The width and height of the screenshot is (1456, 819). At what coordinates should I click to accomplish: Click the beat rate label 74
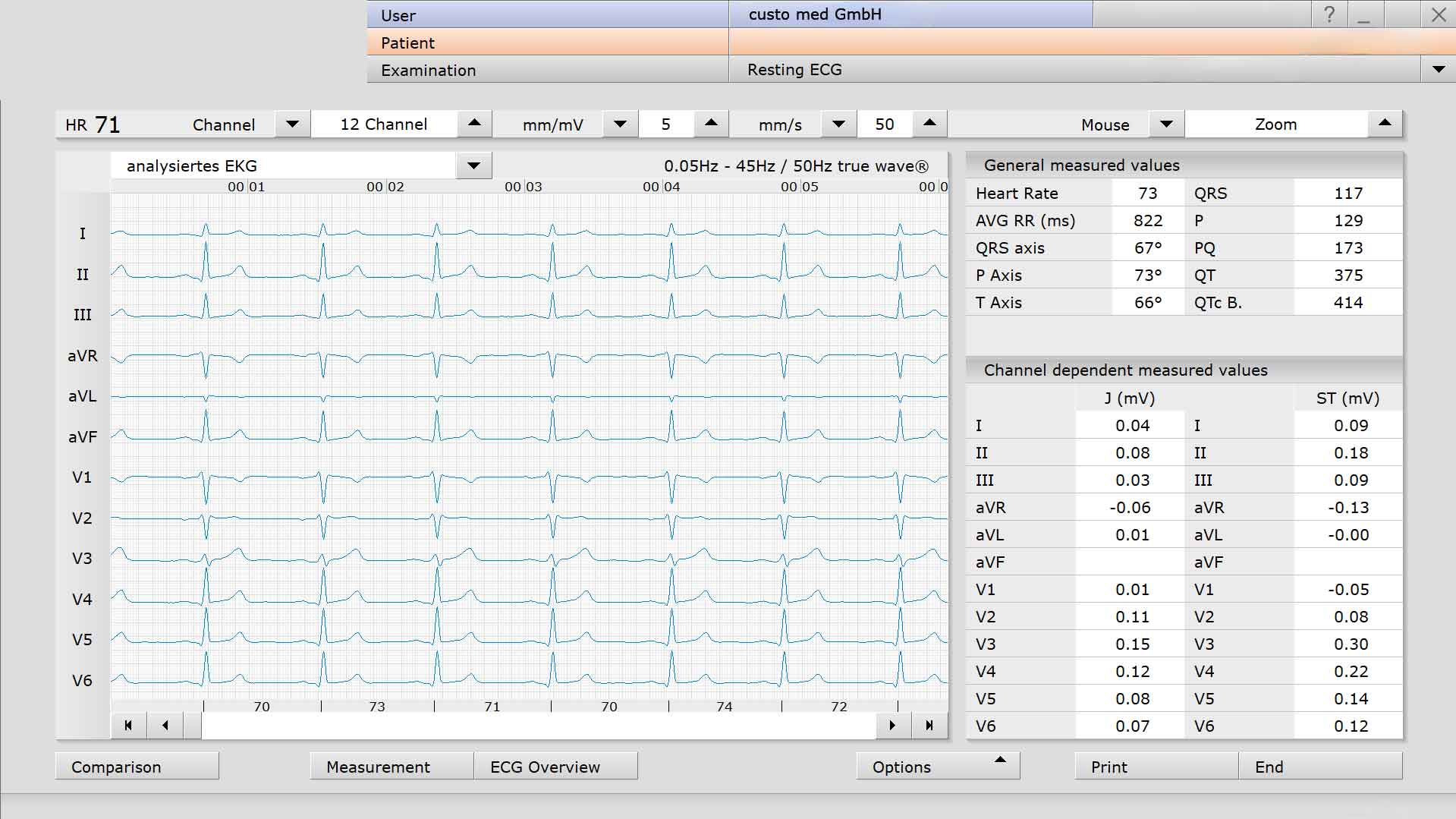click(725, 707)
